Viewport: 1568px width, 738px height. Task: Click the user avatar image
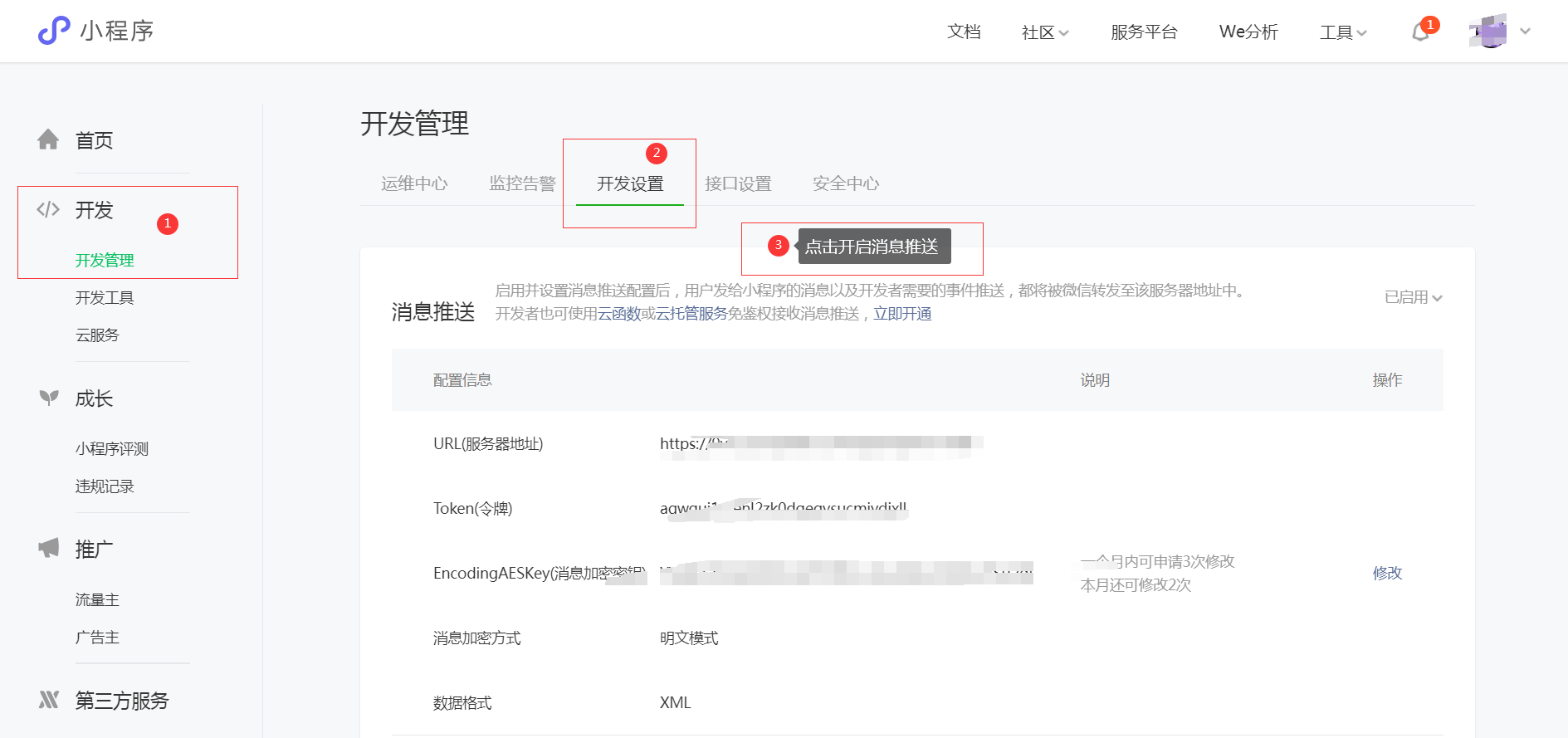[x=1487, y=32]
